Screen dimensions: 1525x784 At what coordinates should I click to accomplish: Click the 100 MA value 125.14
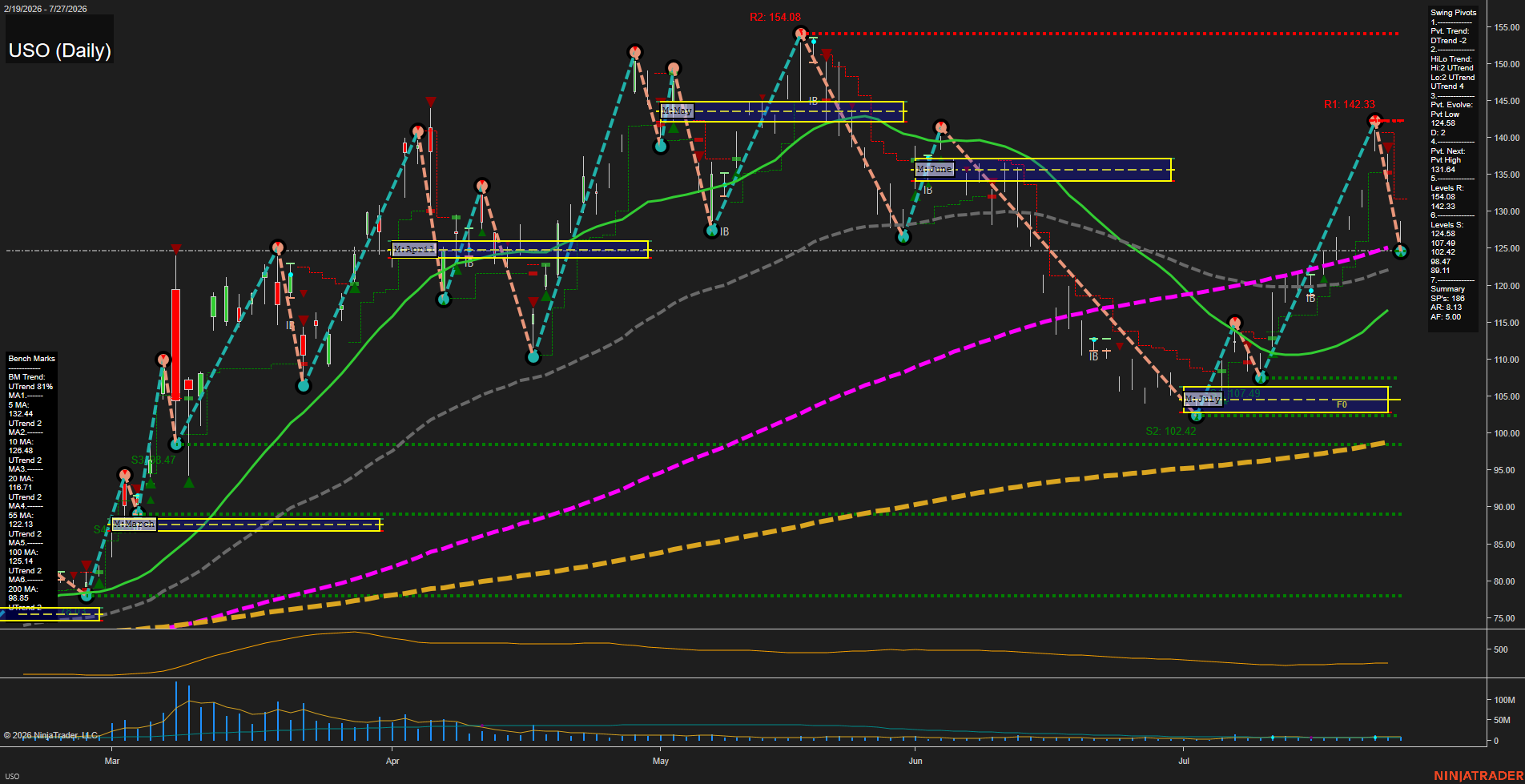tap(20, 561)
